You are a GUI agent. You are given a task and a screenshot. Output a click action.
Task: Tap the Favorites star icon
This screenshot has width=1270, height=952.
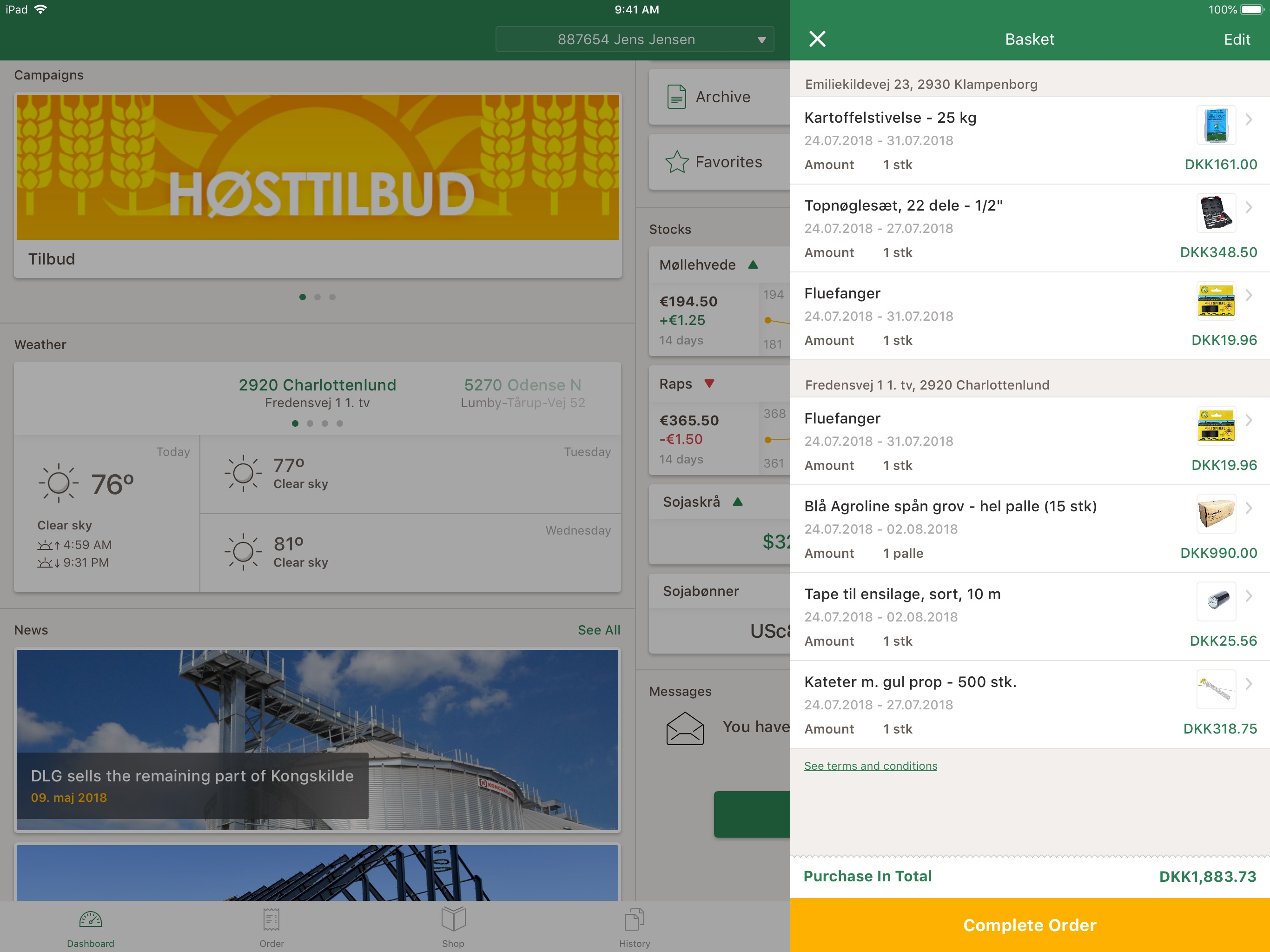[x=677, y=162]
